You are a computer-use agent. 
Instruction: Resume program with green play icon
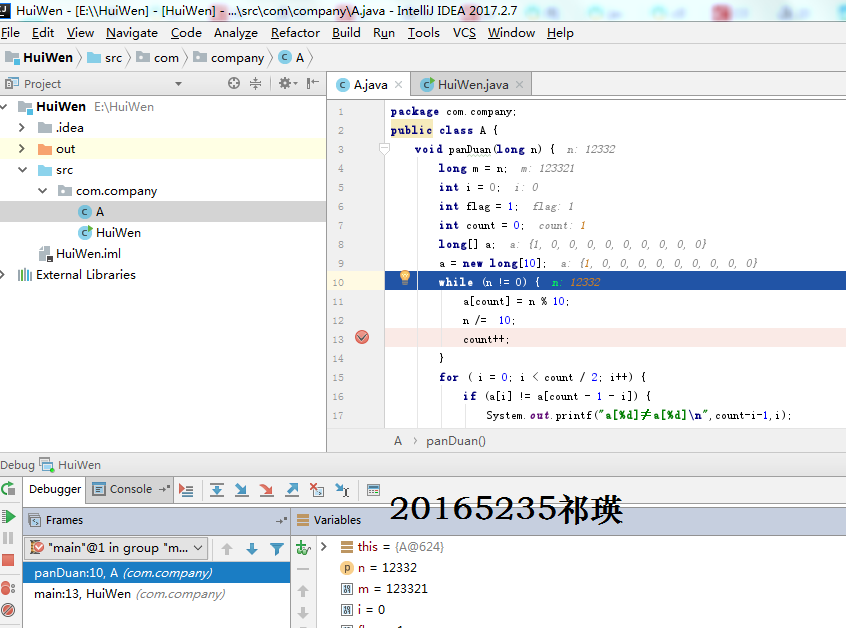click(x=8, y=516)
